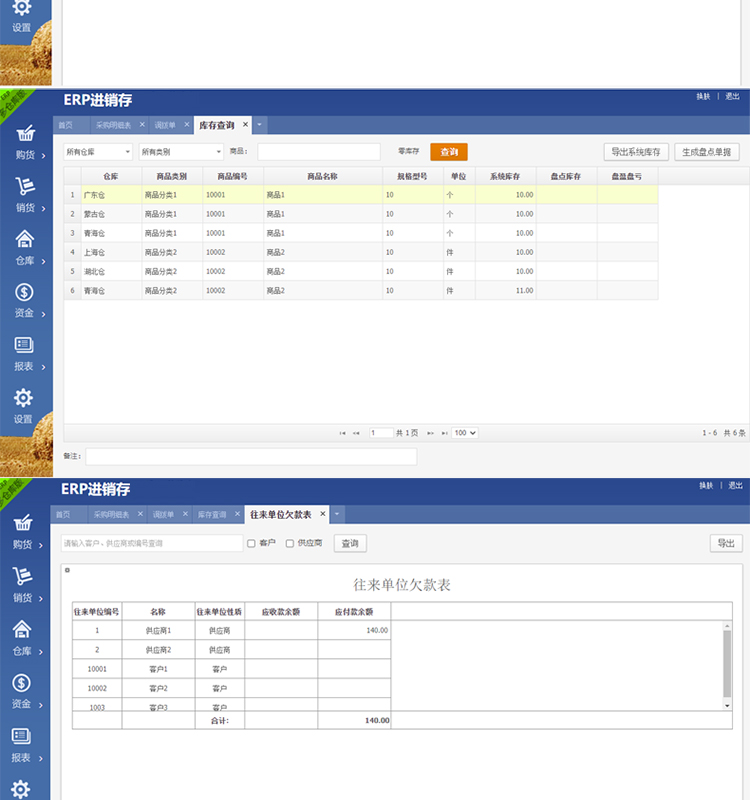This screenshot has width=750, height=800.
Task: Switch to the active 往来单位欠款表 tab
Action: [280, 514]
